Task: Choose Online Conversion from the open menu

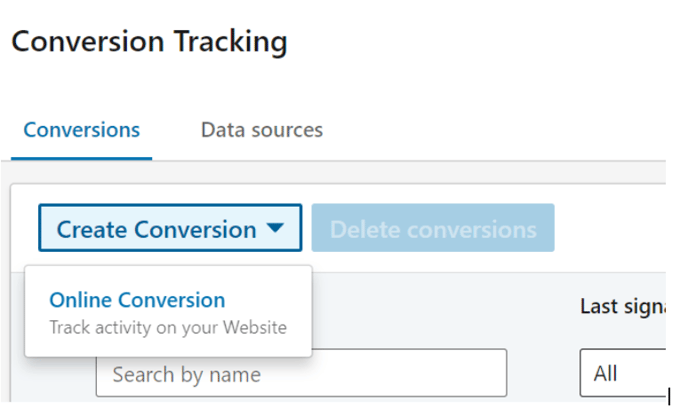Action: (168, 312)
